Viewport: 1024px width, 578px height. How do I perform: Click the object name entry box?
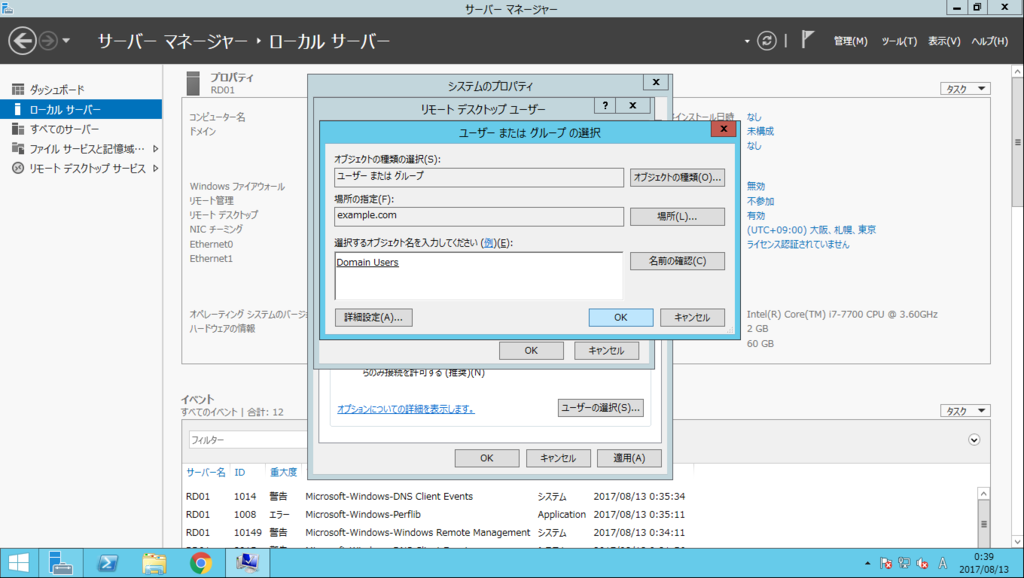pos(479,276)
